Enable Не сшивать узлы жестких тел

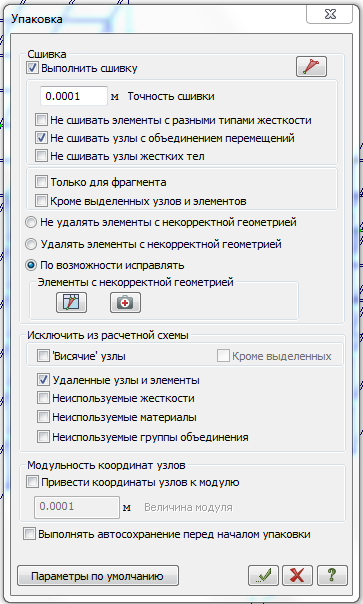41,156
